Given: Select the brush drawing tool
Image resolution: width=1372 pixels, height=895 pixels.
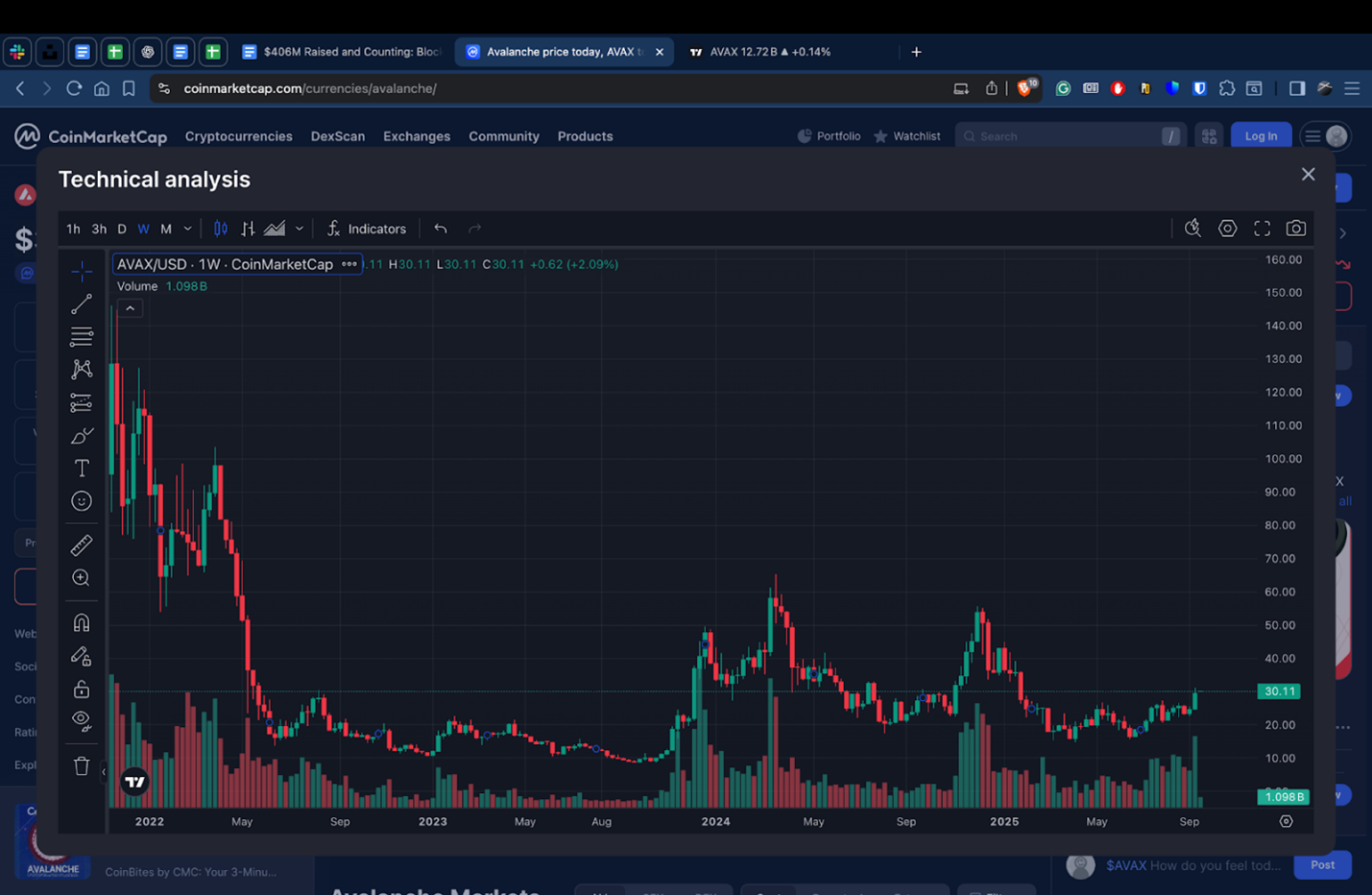Looking at the screenshot, I should tap(82, 436).
